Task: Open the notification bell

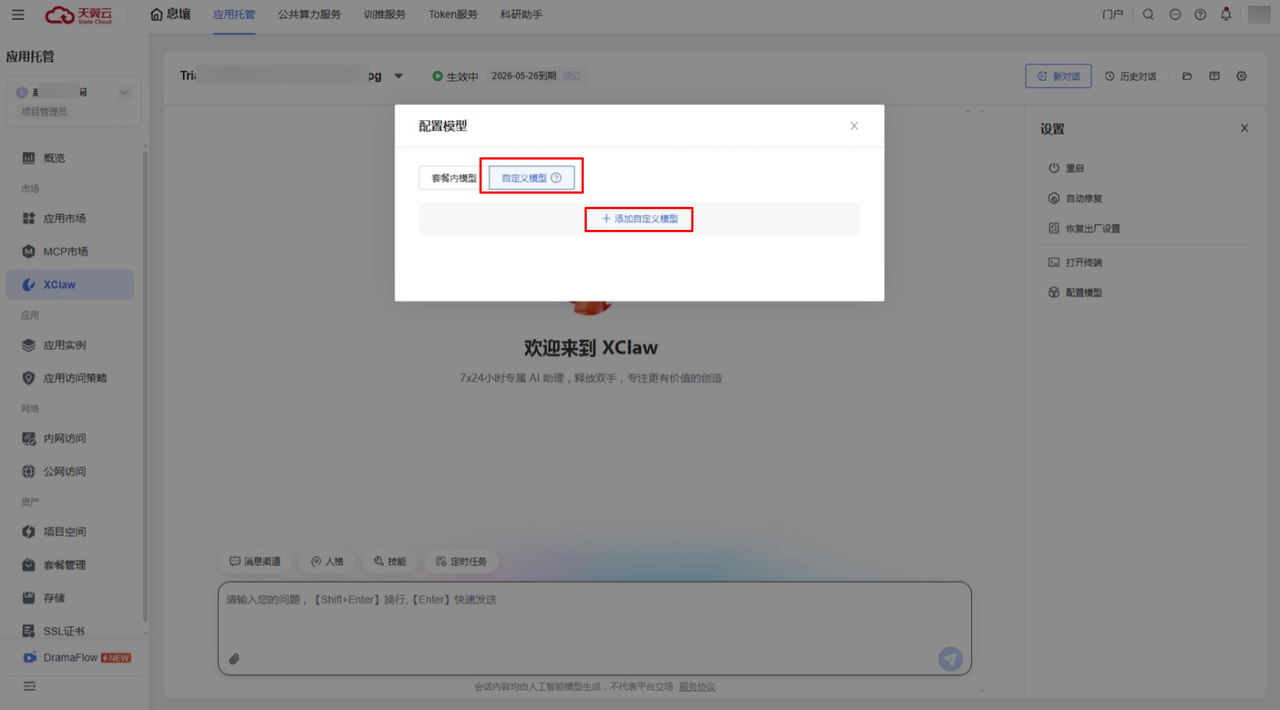Action: coord(1226,15)
